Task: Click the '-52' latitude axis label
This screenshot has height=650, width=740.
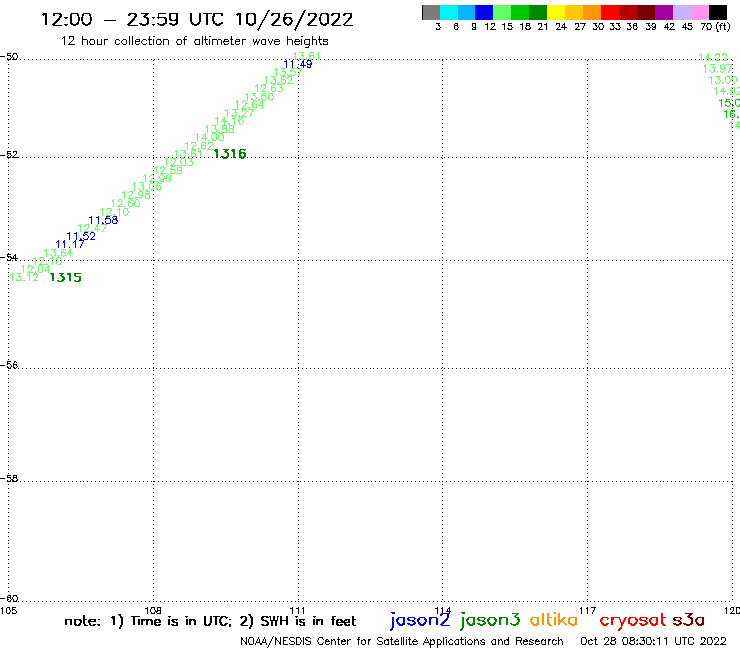Action: [9, 155]
